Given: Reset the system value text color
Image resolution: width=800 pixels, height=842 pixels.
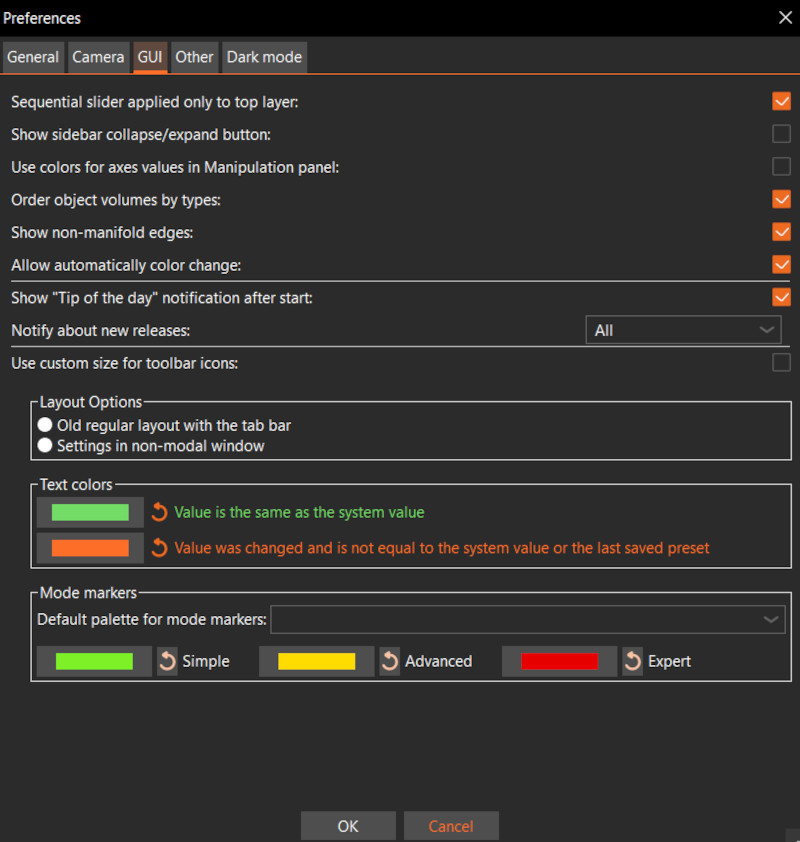Looking at the screenshot, I should (159, 512).
